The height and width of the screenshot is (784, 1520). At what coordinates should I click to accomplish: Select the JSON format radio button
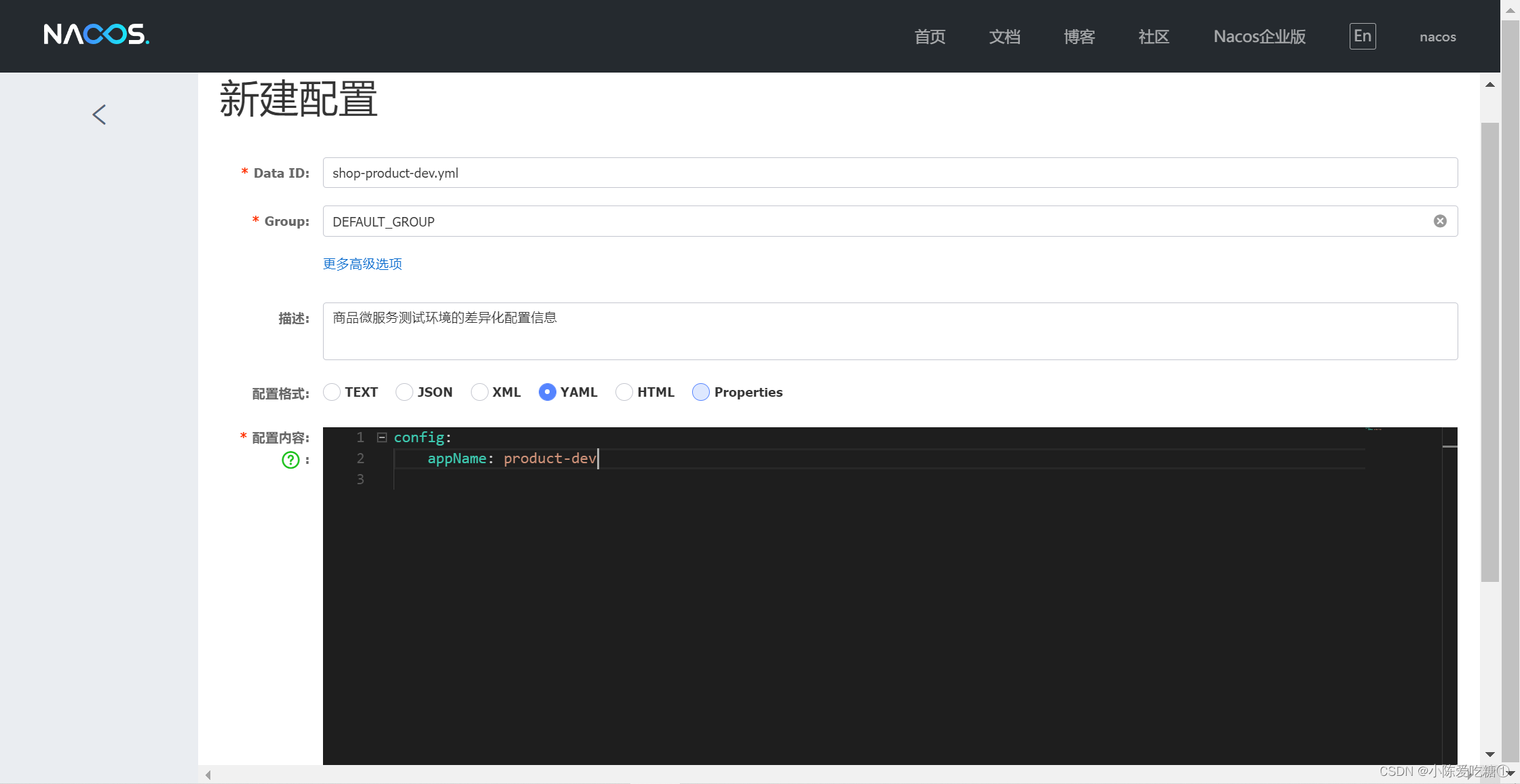click(x=404, y=392)
